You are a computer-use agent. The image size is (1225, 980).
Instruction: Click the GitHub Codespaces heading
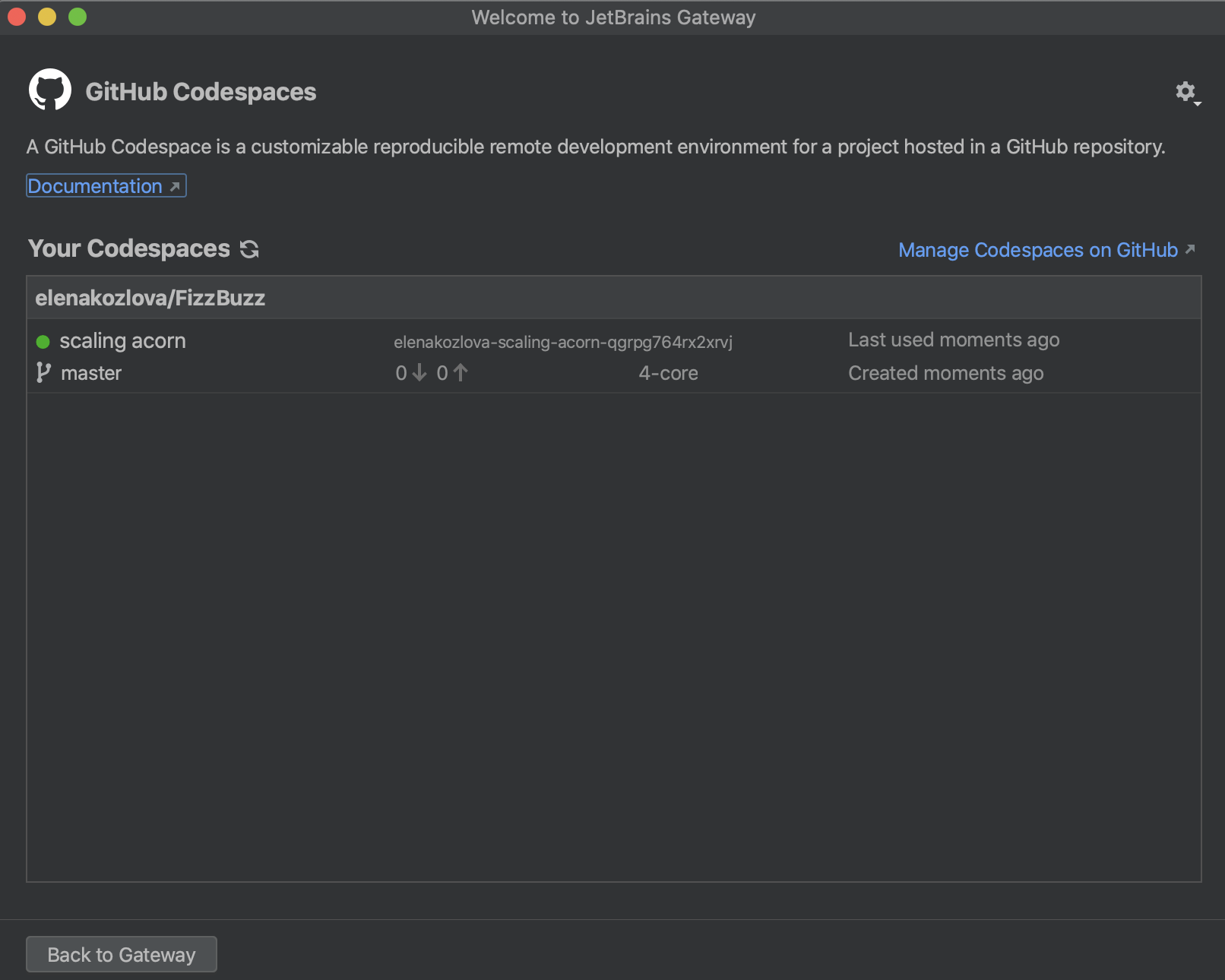coord(201,92)
